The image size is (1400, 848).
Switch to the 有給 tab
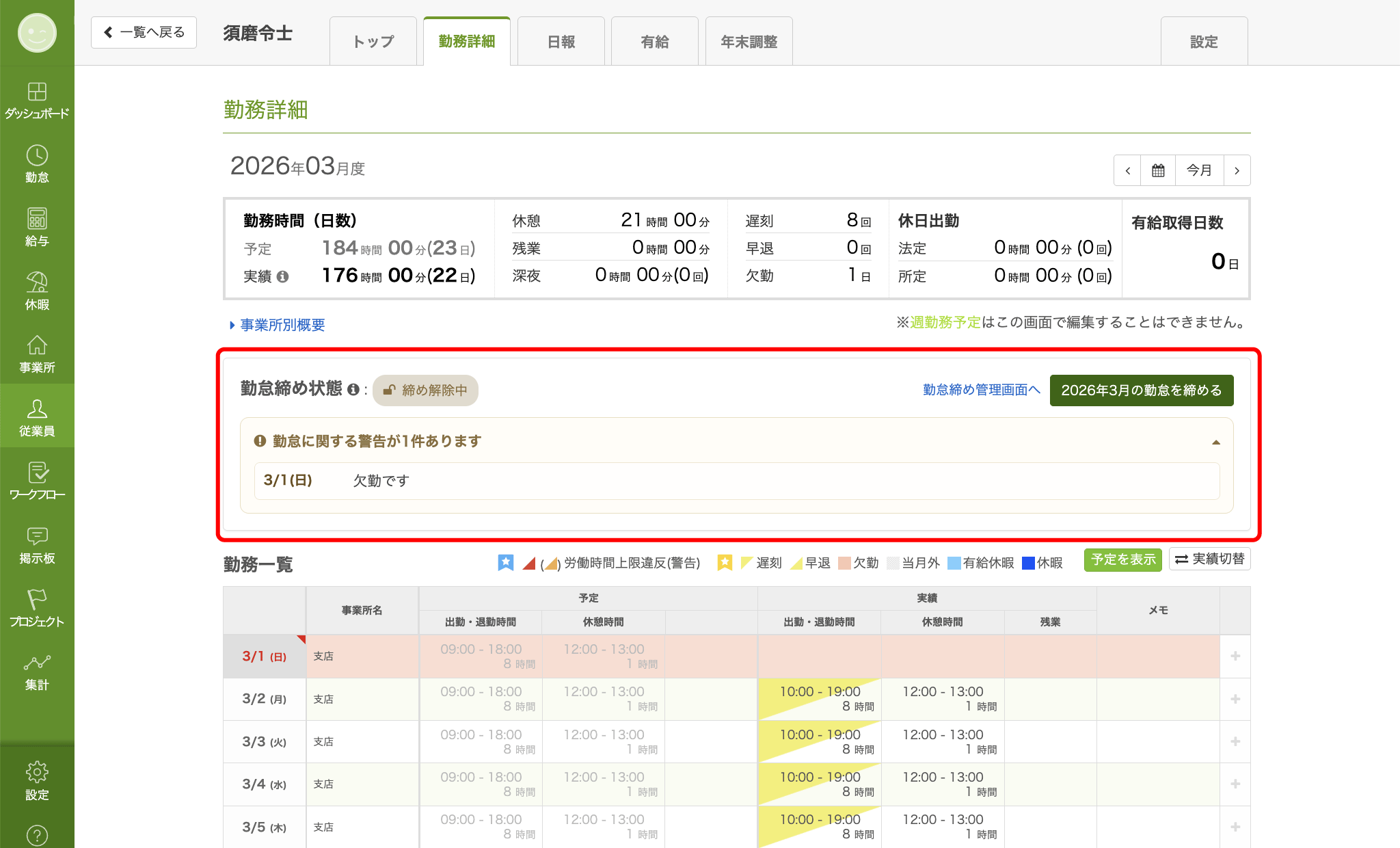coord(655,42)
